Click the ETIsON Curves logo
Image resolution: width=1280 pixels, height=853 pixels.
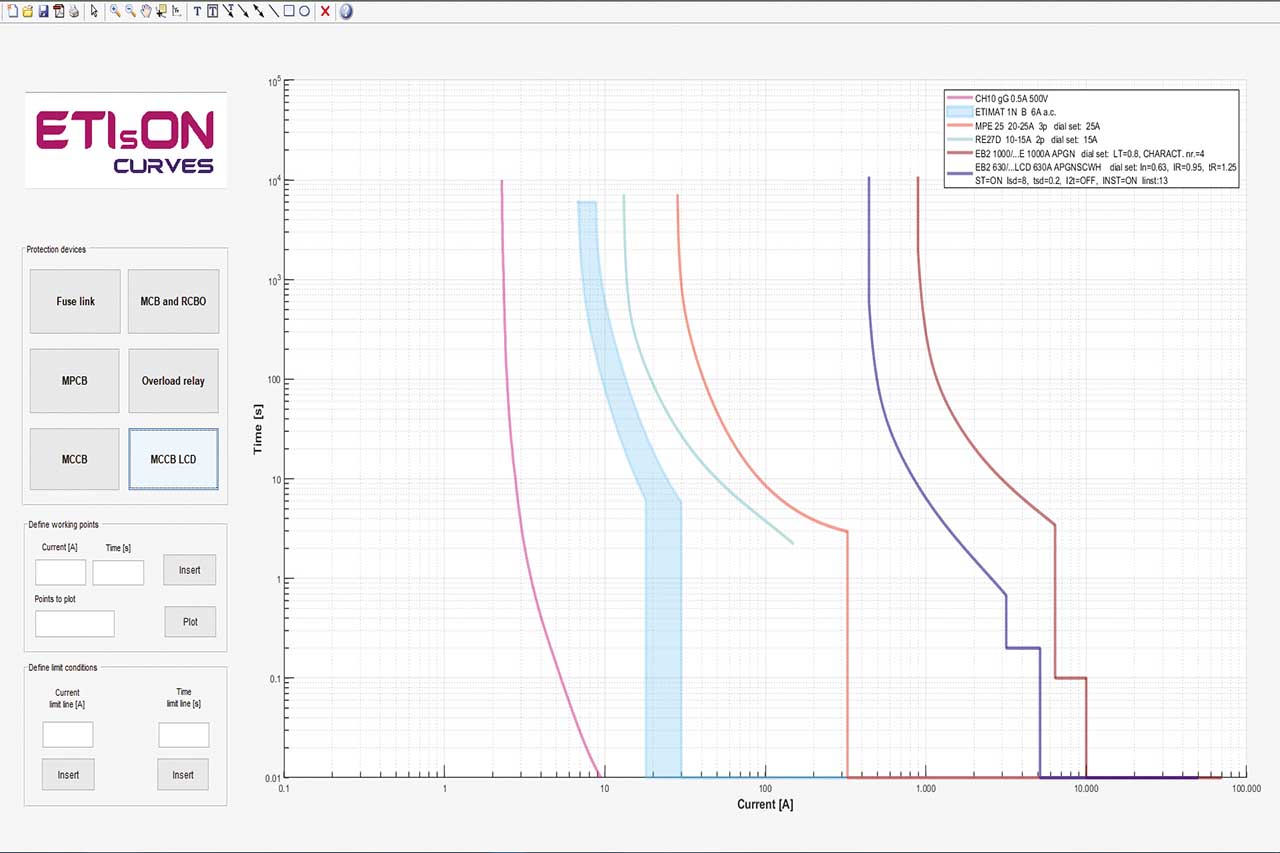coord(125,140)
